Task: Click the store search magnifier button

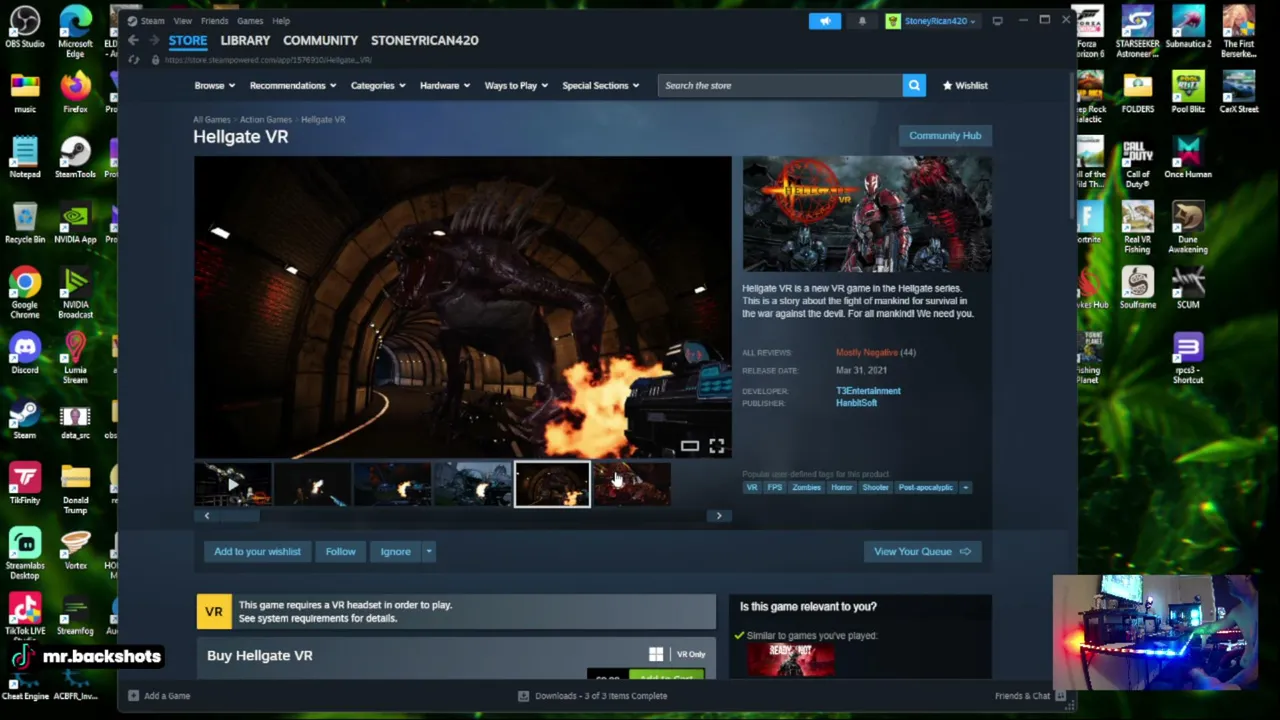Action: coord(914,85)
